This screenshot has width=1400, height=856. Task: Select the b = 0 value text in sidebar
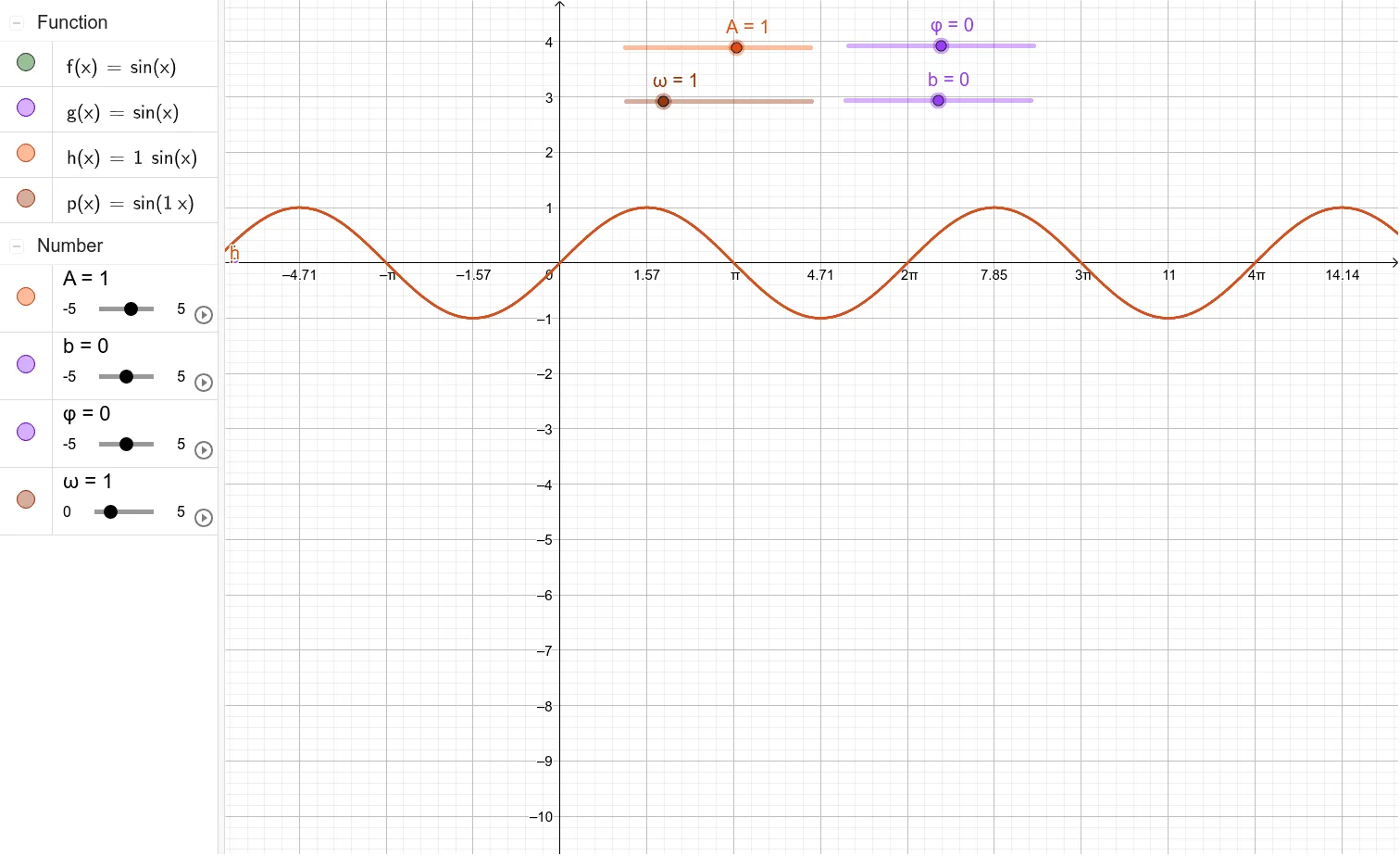pos(86,346)
